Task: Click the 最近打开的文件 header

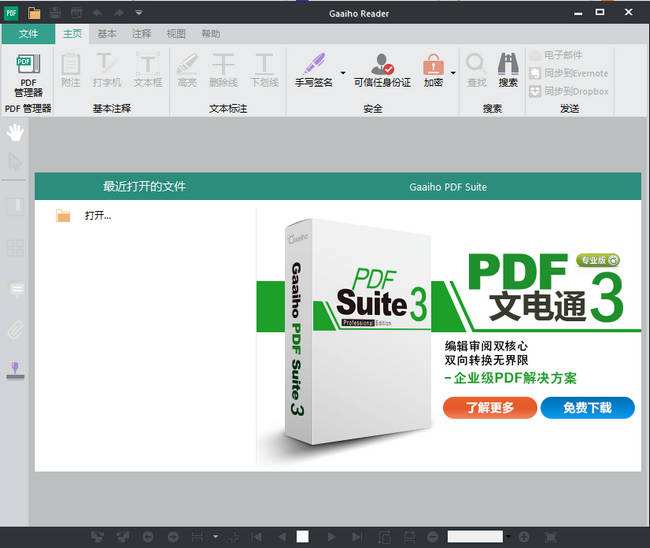Action: 144,186
